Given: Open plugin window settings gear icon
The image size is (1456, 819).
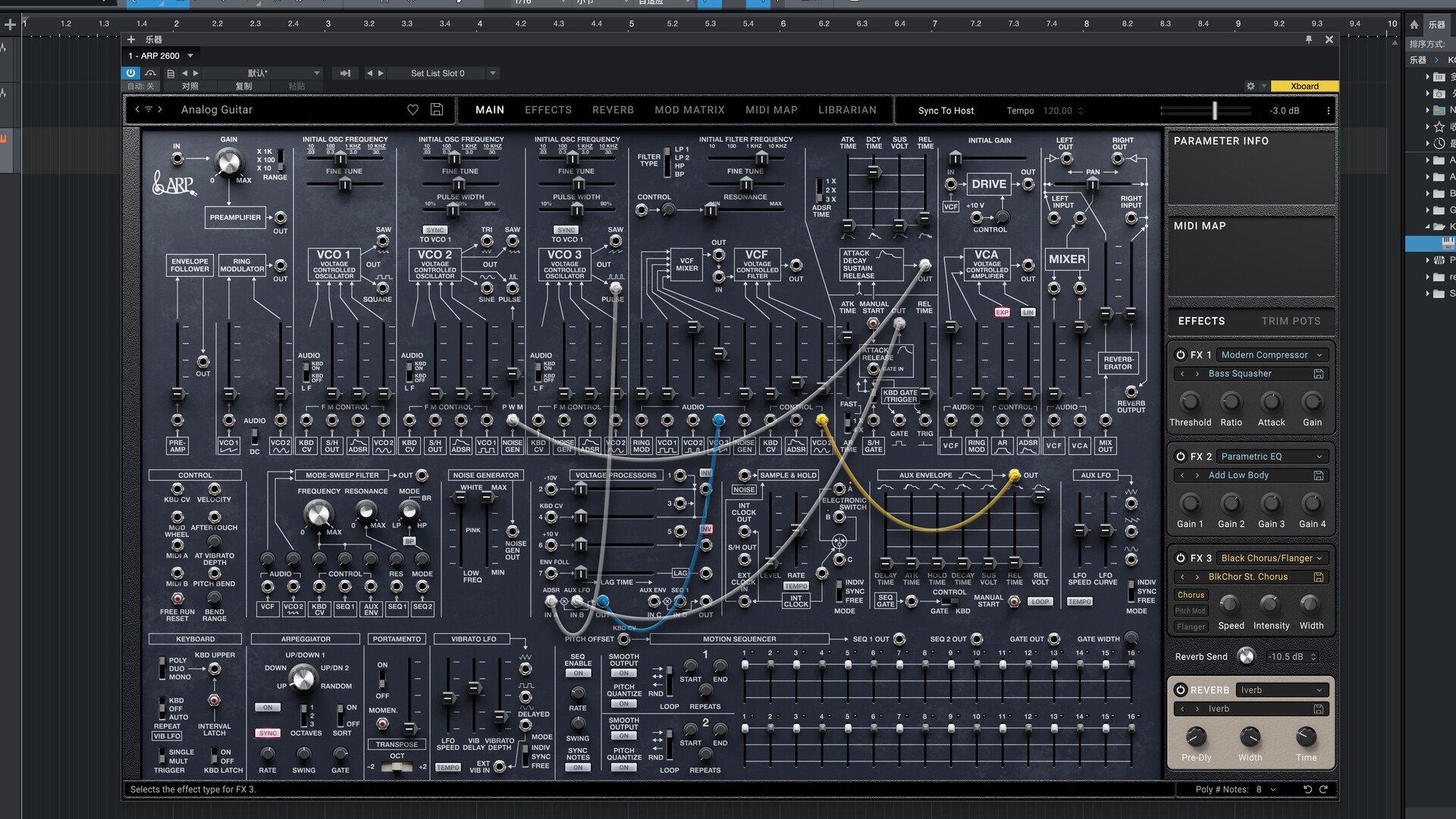Looking at the screenshot, I should tap(1250, 86).
